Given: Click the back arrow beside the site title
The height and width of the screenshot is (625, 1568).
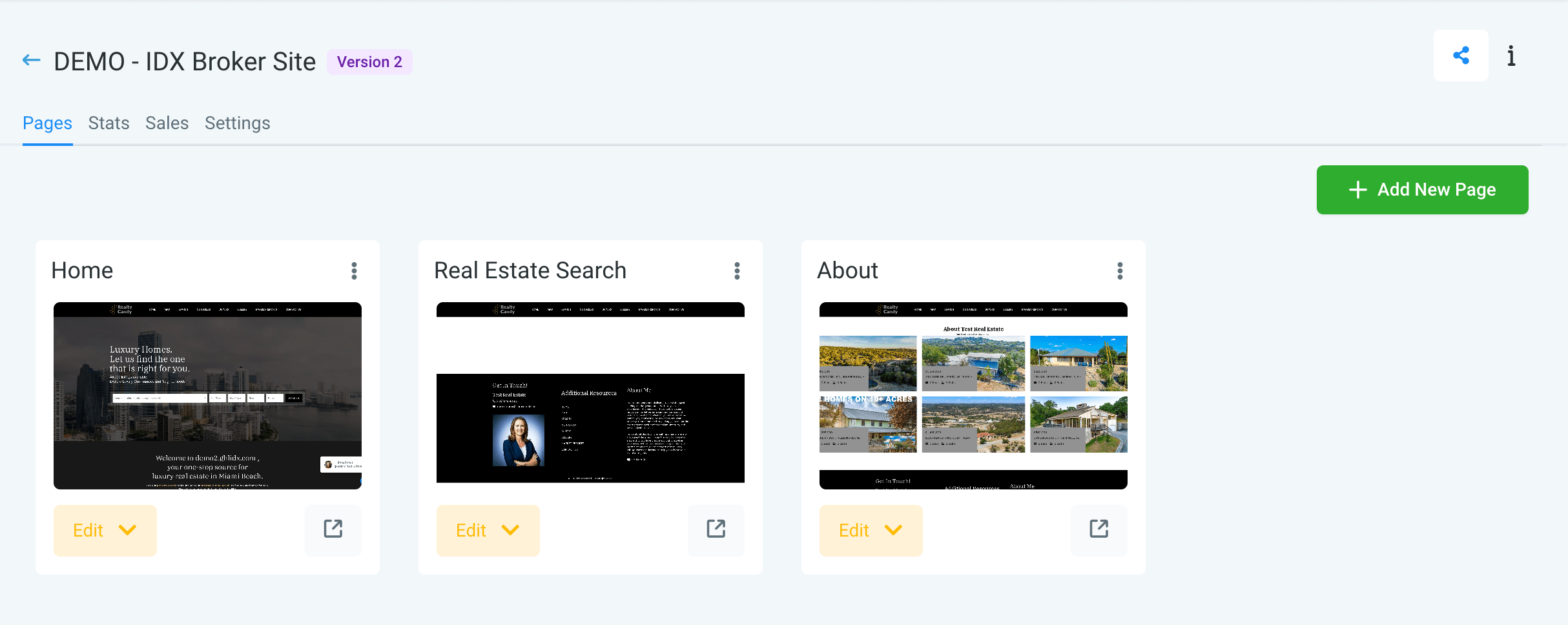Looking at the screenshot, I should [x=31, y=61].
